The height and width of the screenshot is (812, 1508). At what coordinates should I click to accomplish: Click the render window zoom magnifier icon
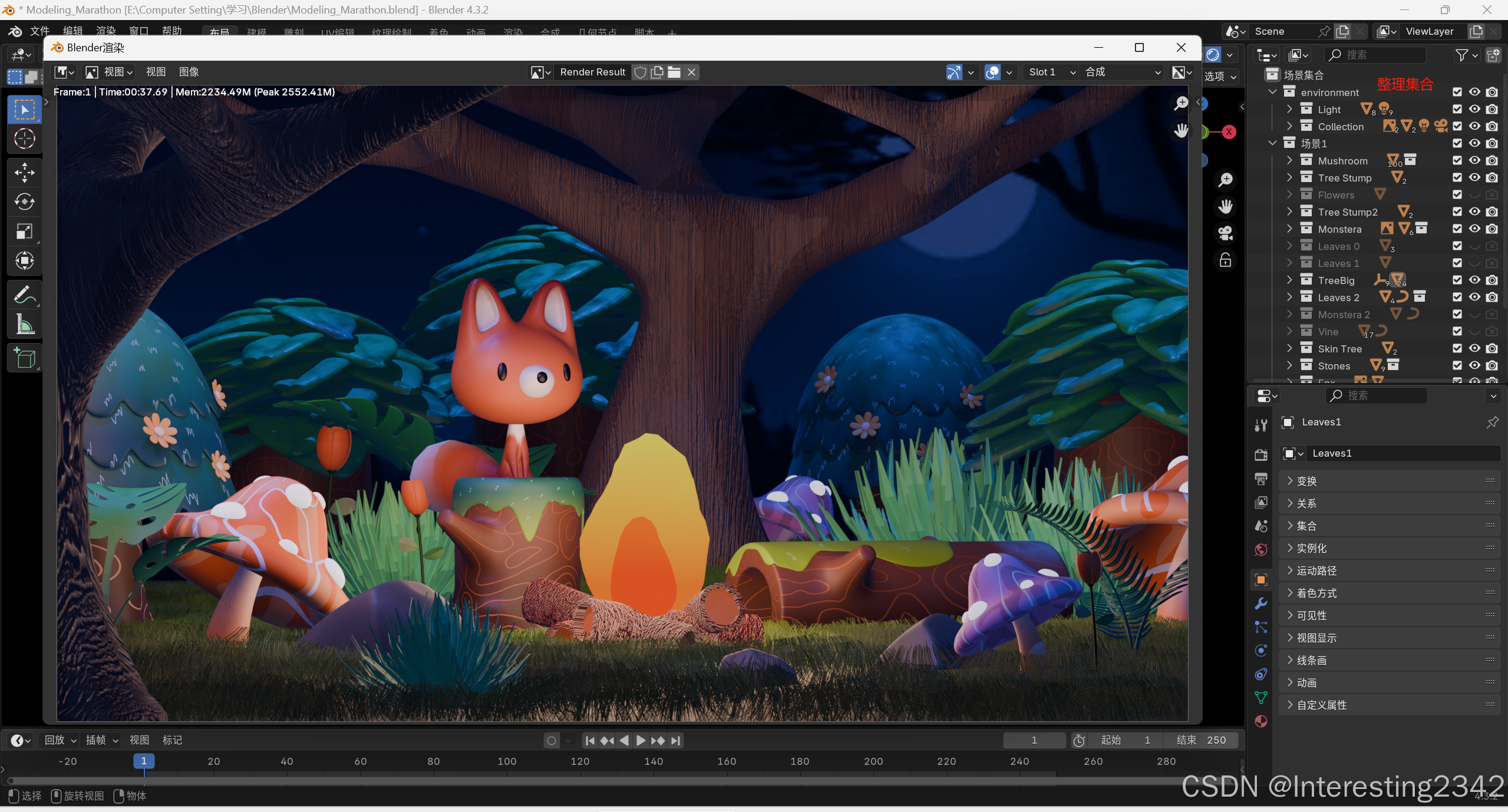point(1181,104)
